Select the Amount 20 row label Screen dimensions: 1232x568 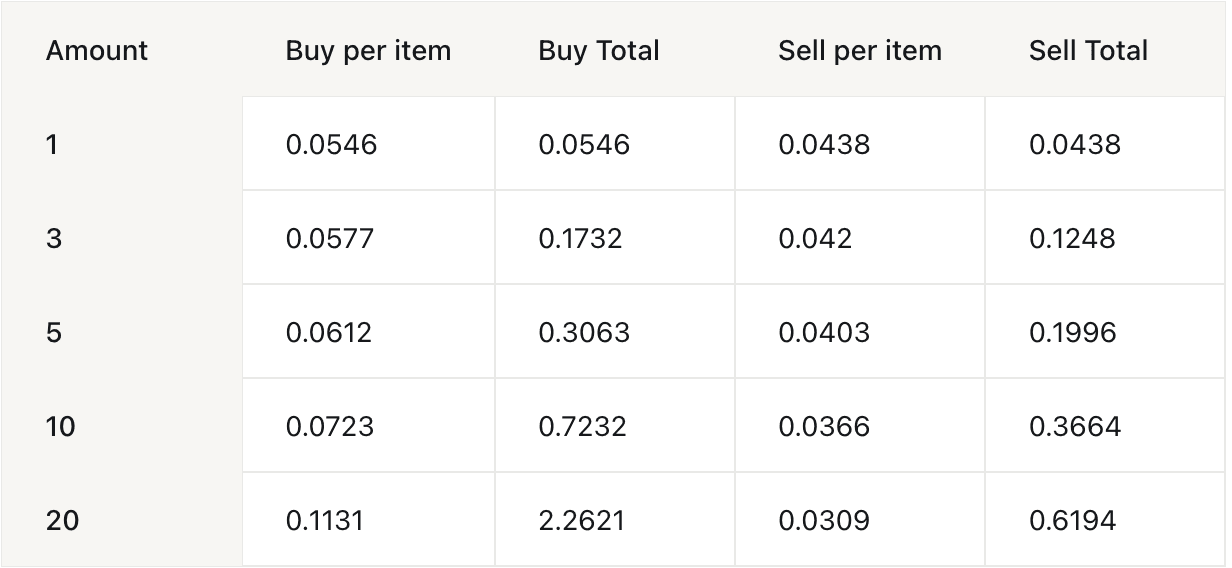[62, 521]
